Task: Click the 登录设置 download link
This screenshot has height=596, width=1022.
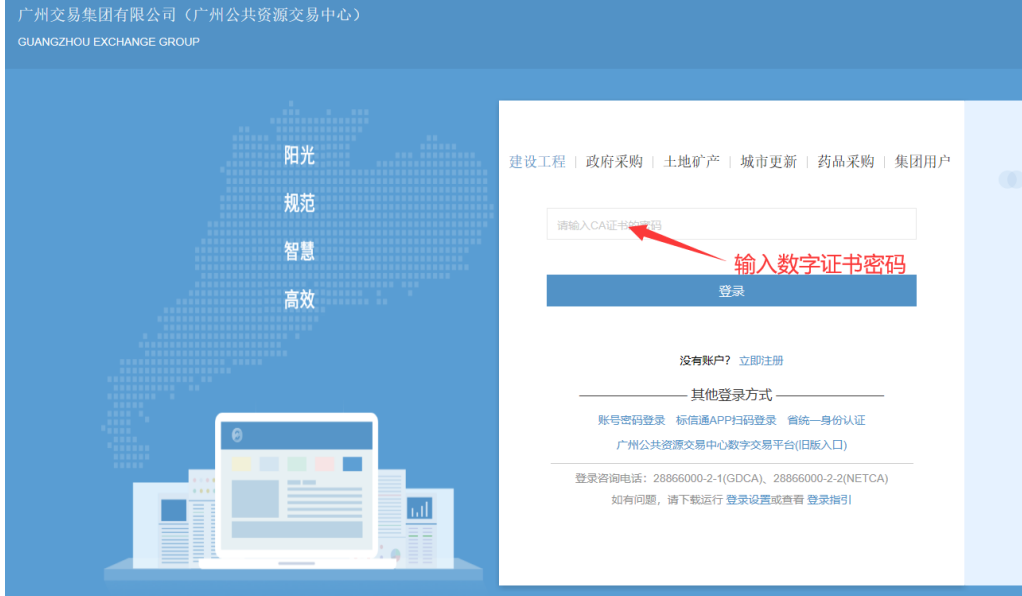Action: pos(750,499)
